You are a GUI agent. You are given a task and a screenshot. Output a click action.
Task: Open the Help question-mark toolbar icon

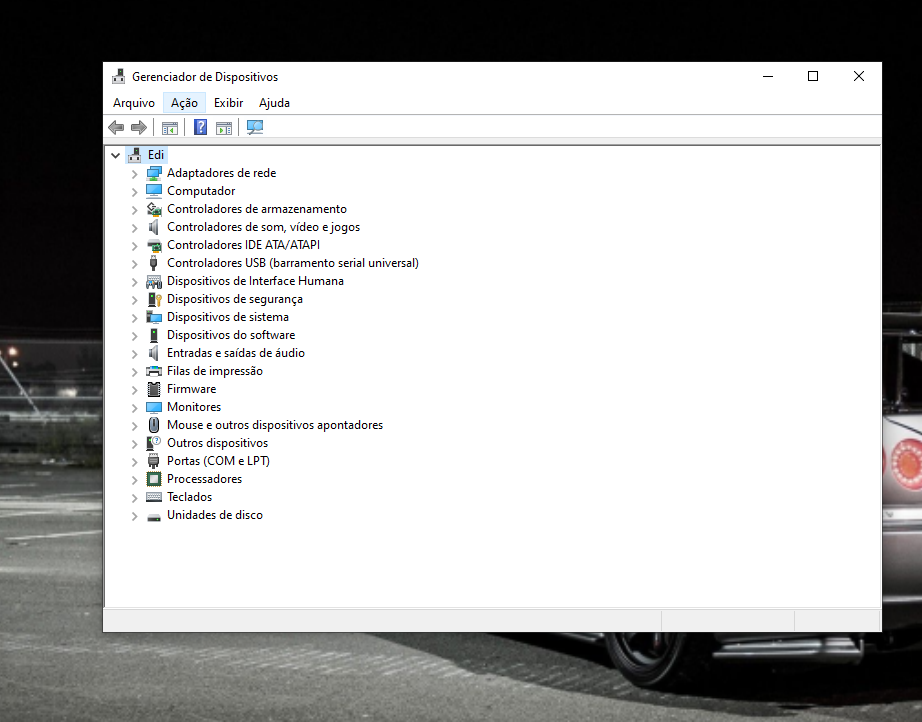201,127
